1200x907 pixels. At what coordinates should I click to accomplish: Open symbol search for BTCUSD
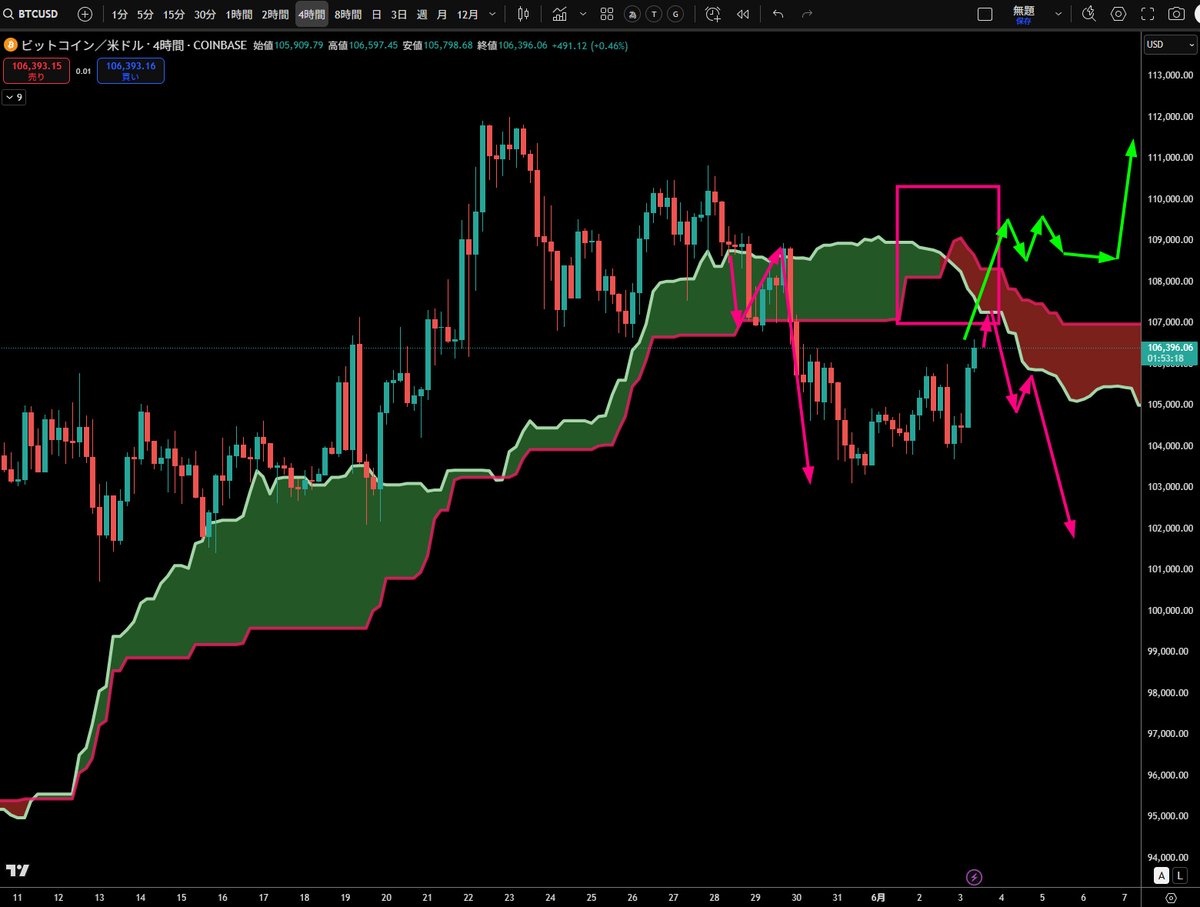pos(33,14)
